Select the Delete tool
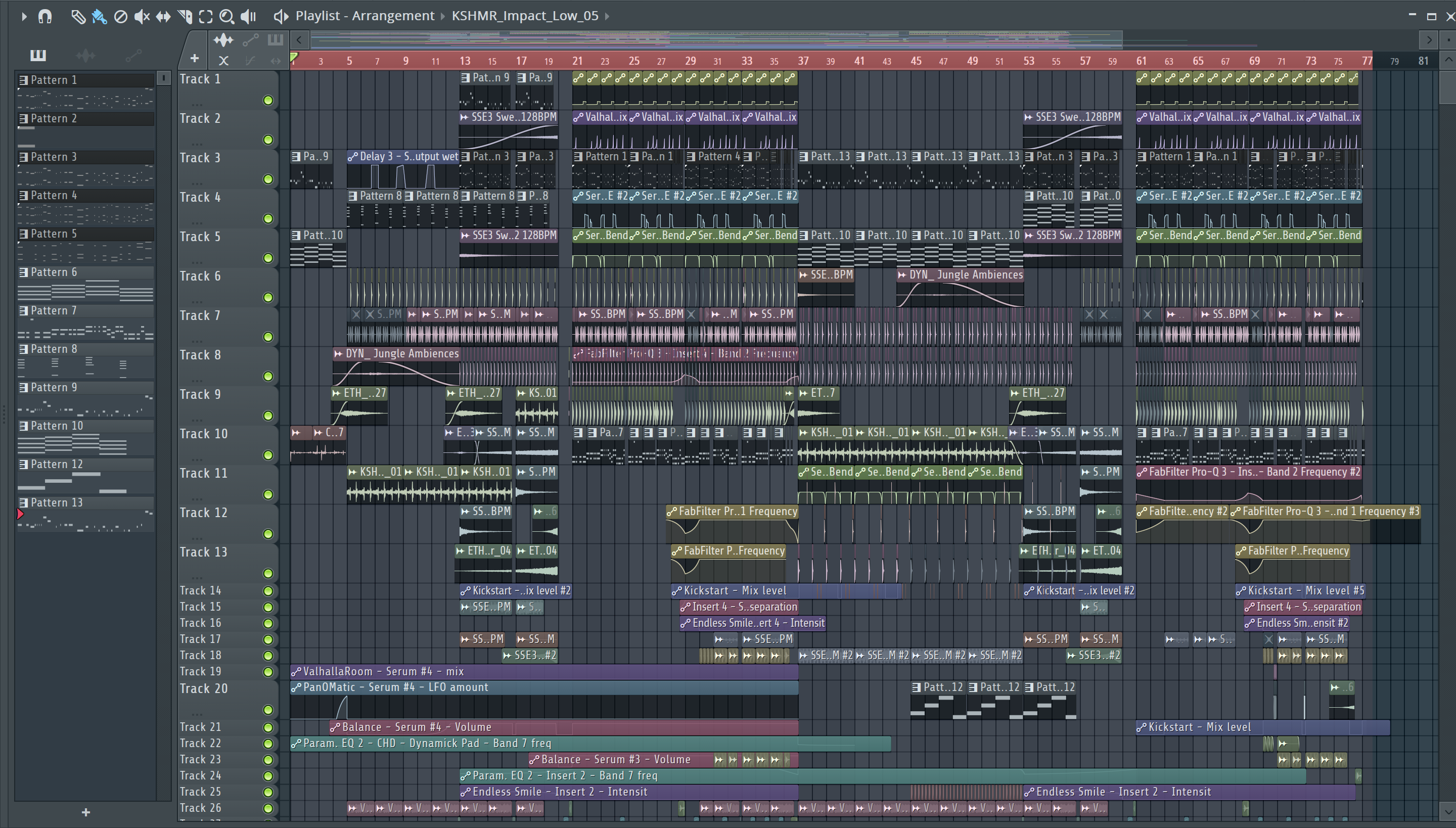The width and height of the screenshot is (1456, 828). (x=120, y=17)
